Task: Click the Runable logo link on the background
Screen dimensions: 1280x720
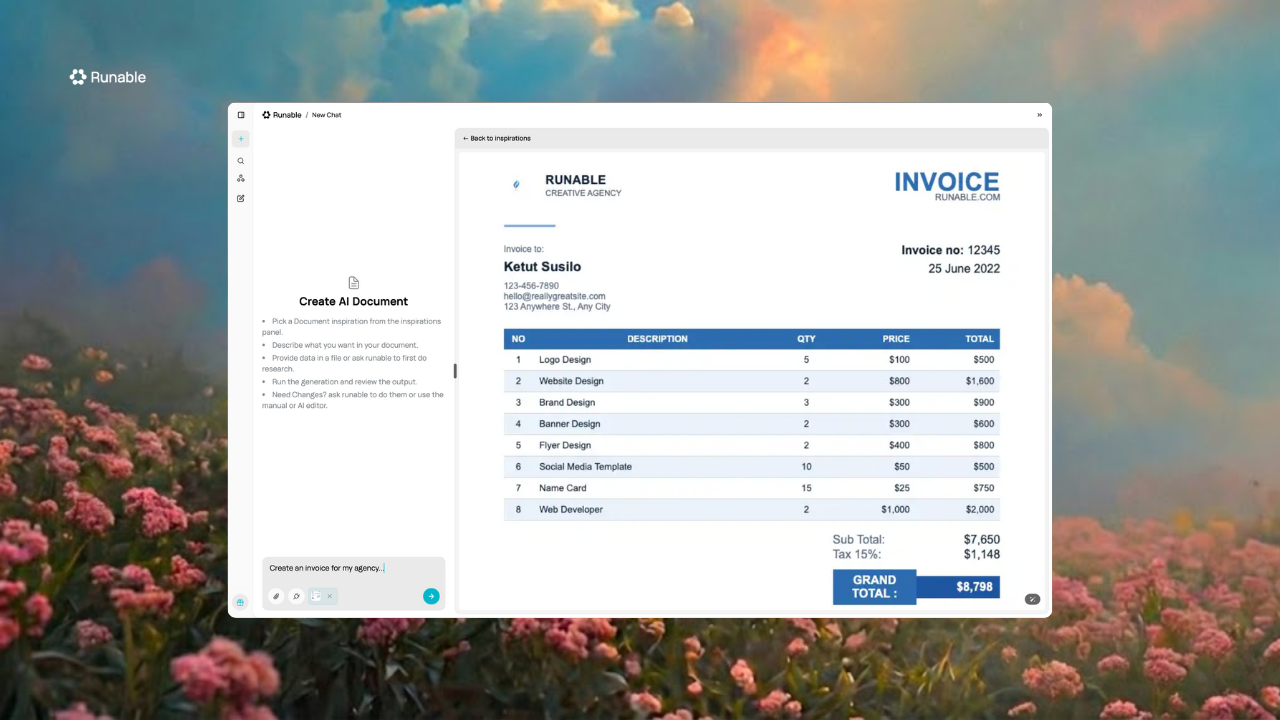Action: [x=107, y=77]
